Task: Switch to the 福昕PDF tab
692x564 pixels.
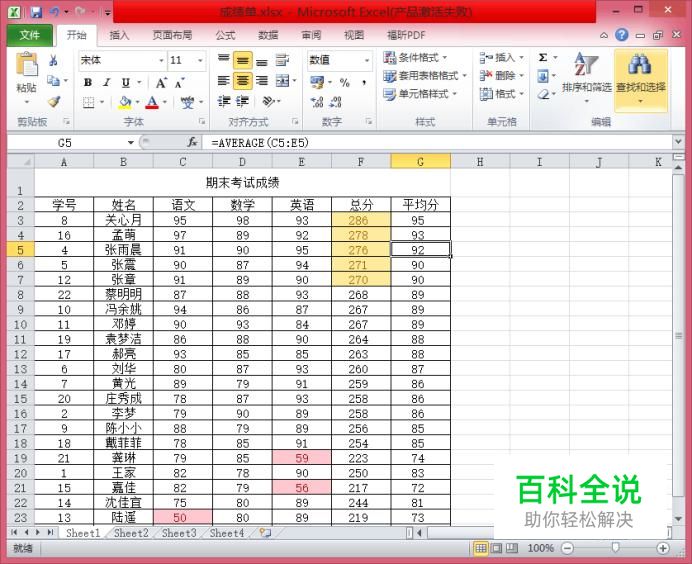Action: (x=406, y=35)
